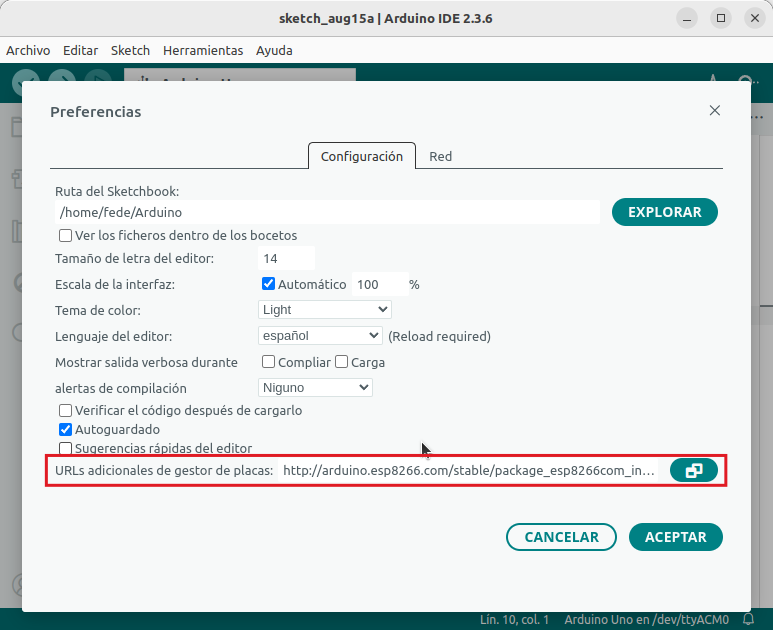Open the Herramientas menu

pyautogui.click(x=203, y=50)
